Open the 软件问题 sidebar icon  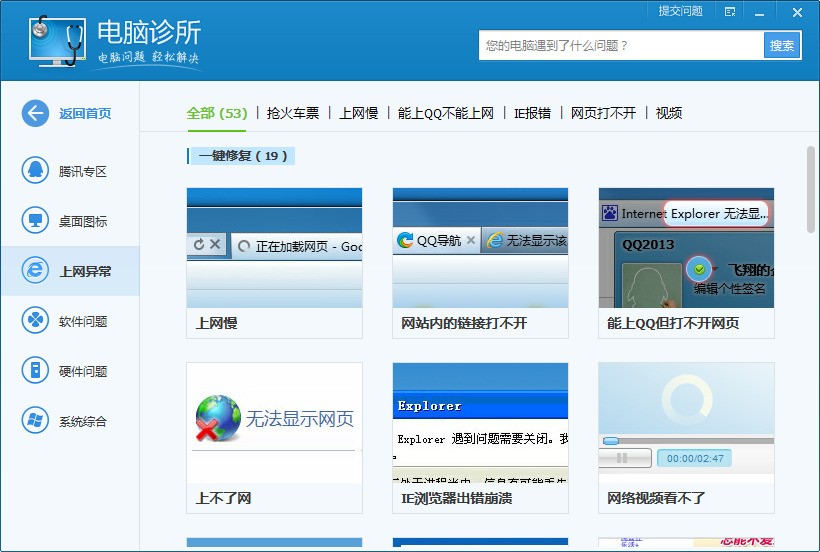click(x=35, y=321)
